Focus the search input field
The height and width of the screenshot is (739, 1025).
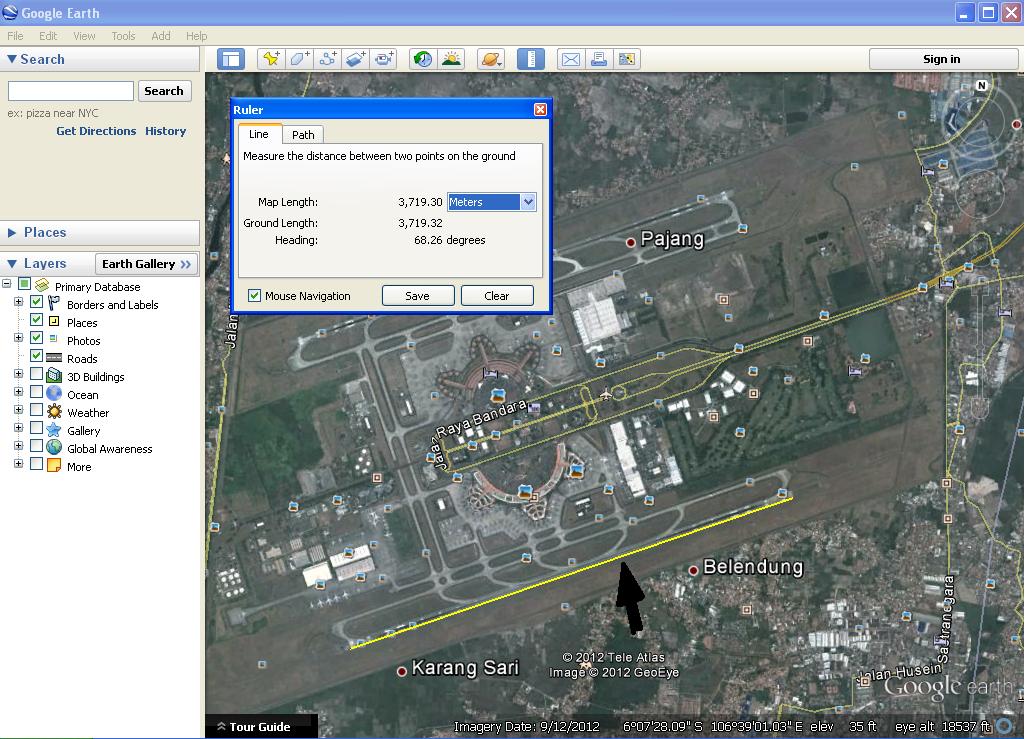pyautogui.click(x=71, y=91)
